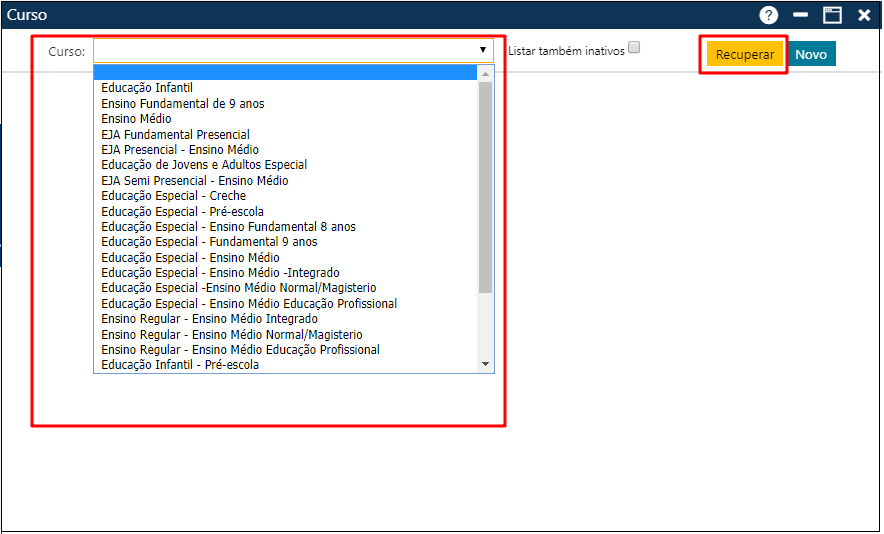Select Educação Especial -Ensino Médio Normal/Magisterio
This screenshot has height=534, width=884.
(x=285, y=288)
